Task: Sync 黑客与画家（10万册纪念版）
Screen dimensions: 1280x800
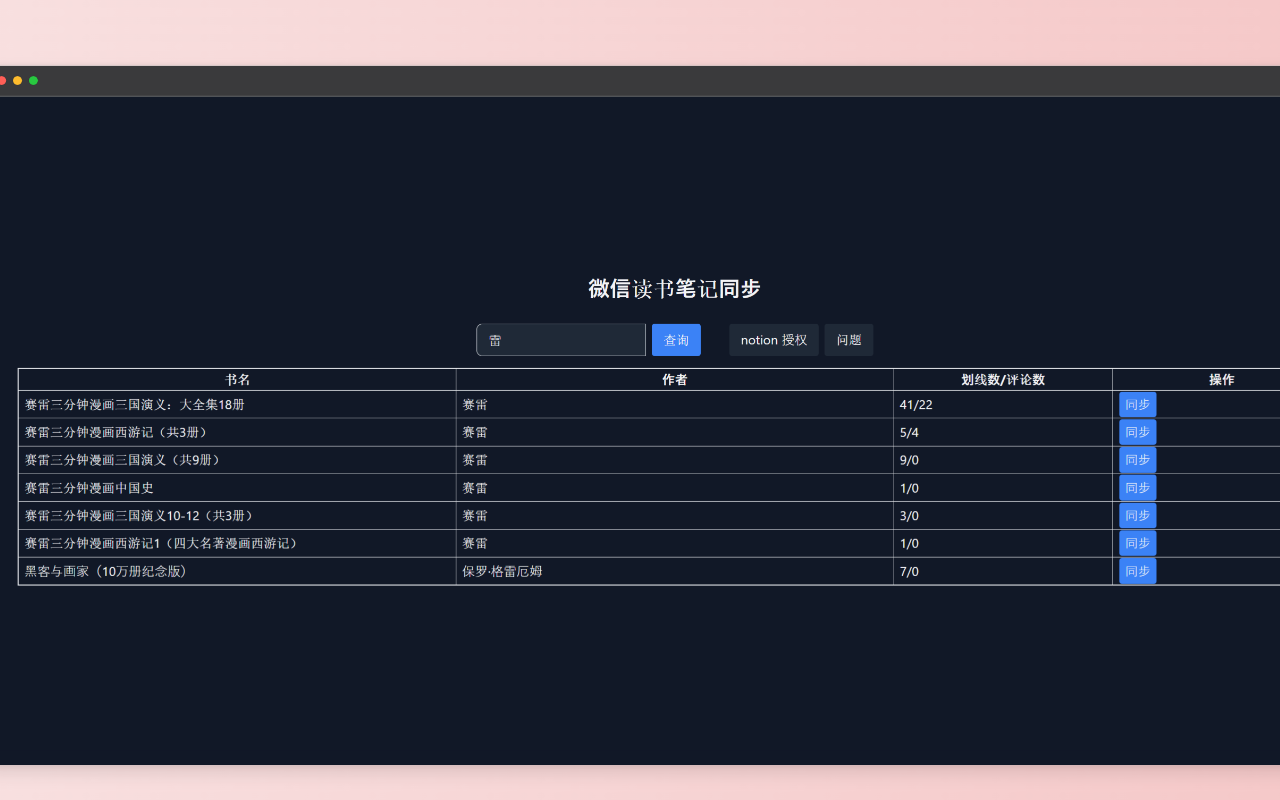Action: pos(1138,571)
